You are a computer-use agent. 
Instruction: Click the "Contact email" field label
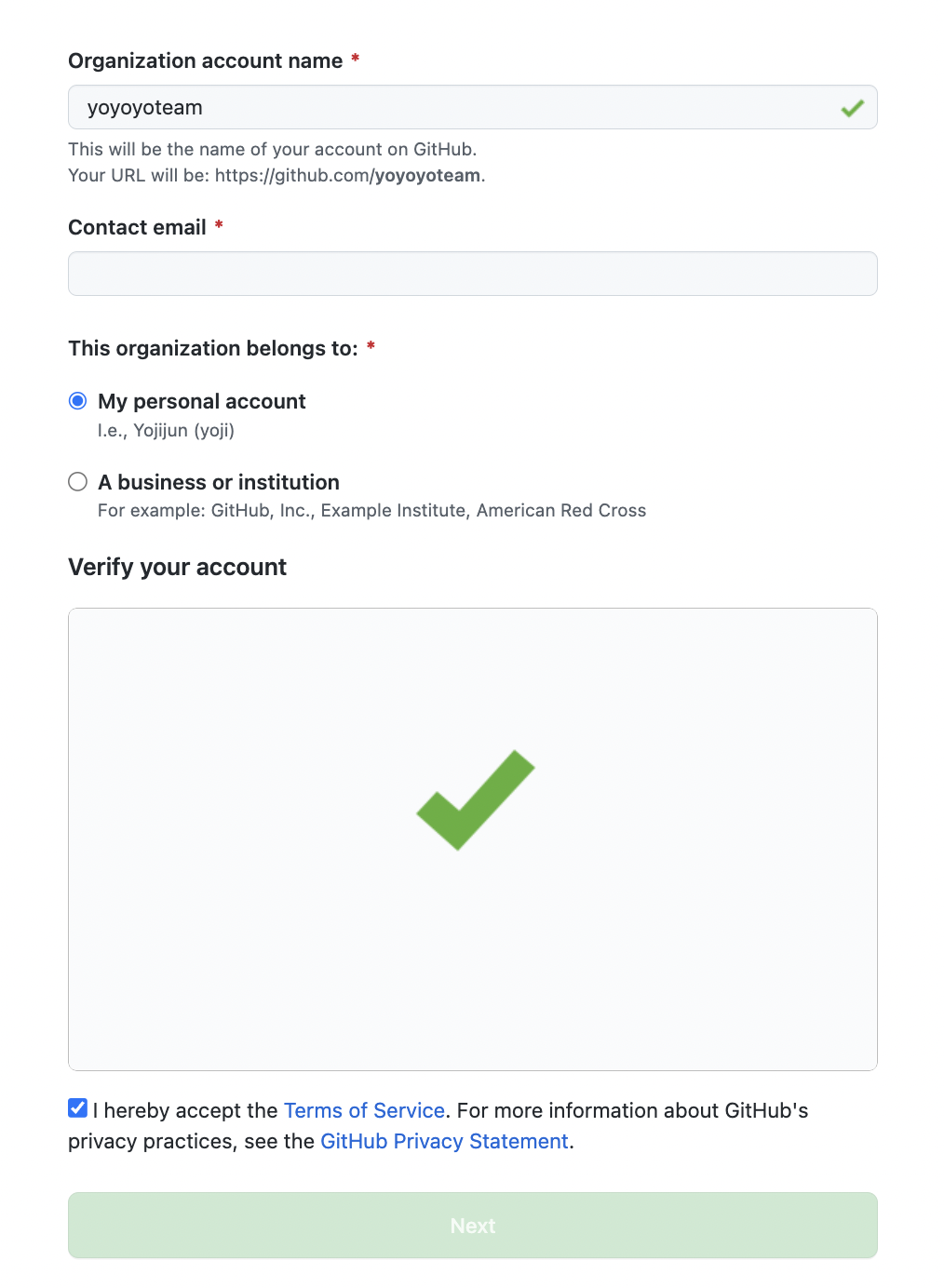tap(138, 228)
